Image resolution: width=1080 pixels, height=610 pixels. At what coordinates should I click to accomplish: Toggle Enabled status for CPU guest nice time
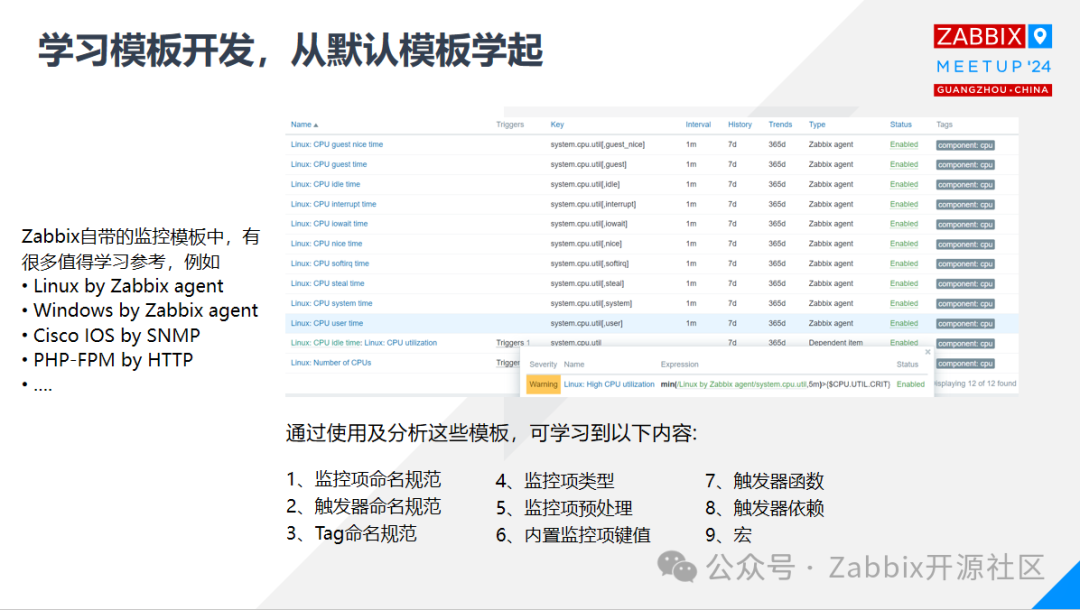tap(904, 145)
